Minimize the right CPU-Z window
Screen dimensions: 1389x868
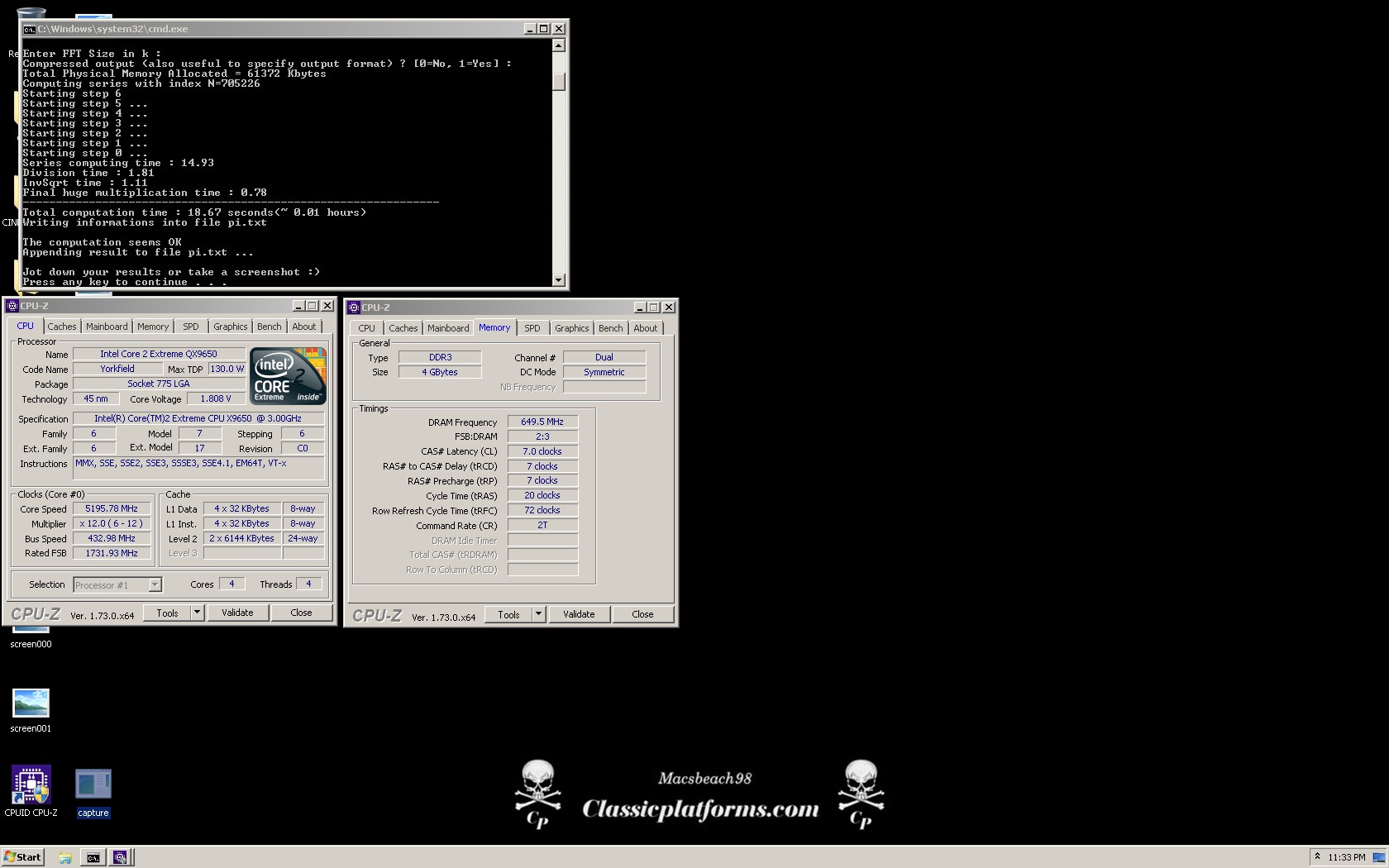pos(640,308)
